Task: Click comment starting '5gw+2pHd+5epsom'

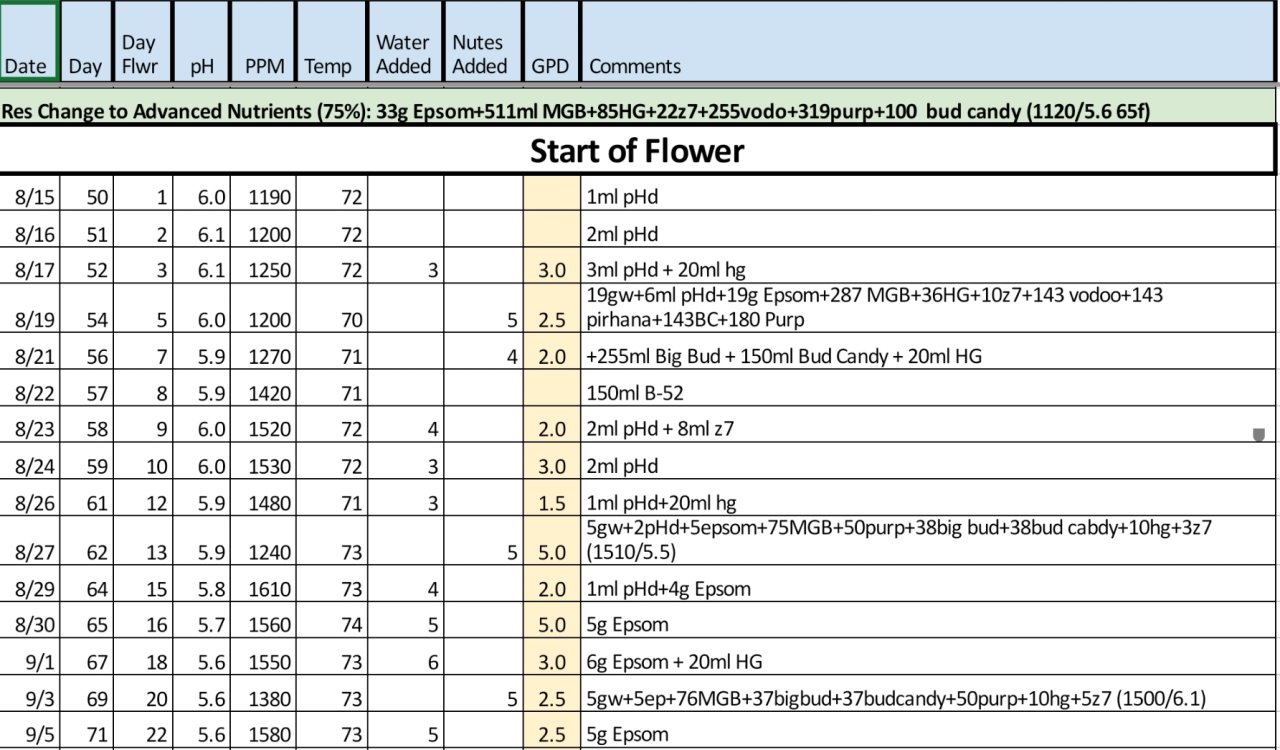Action: click(900, 540)
